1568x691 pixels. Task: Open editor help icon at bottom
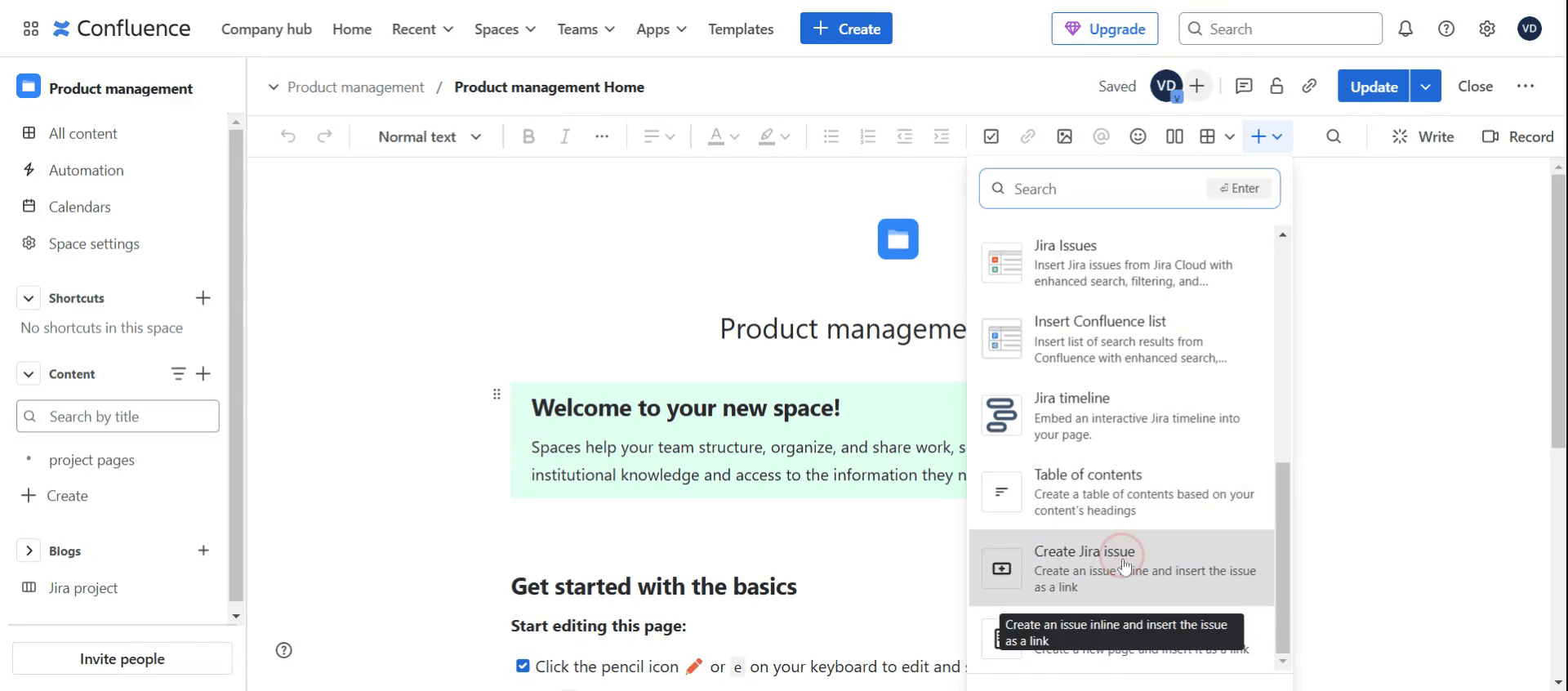tap(283, 650)
